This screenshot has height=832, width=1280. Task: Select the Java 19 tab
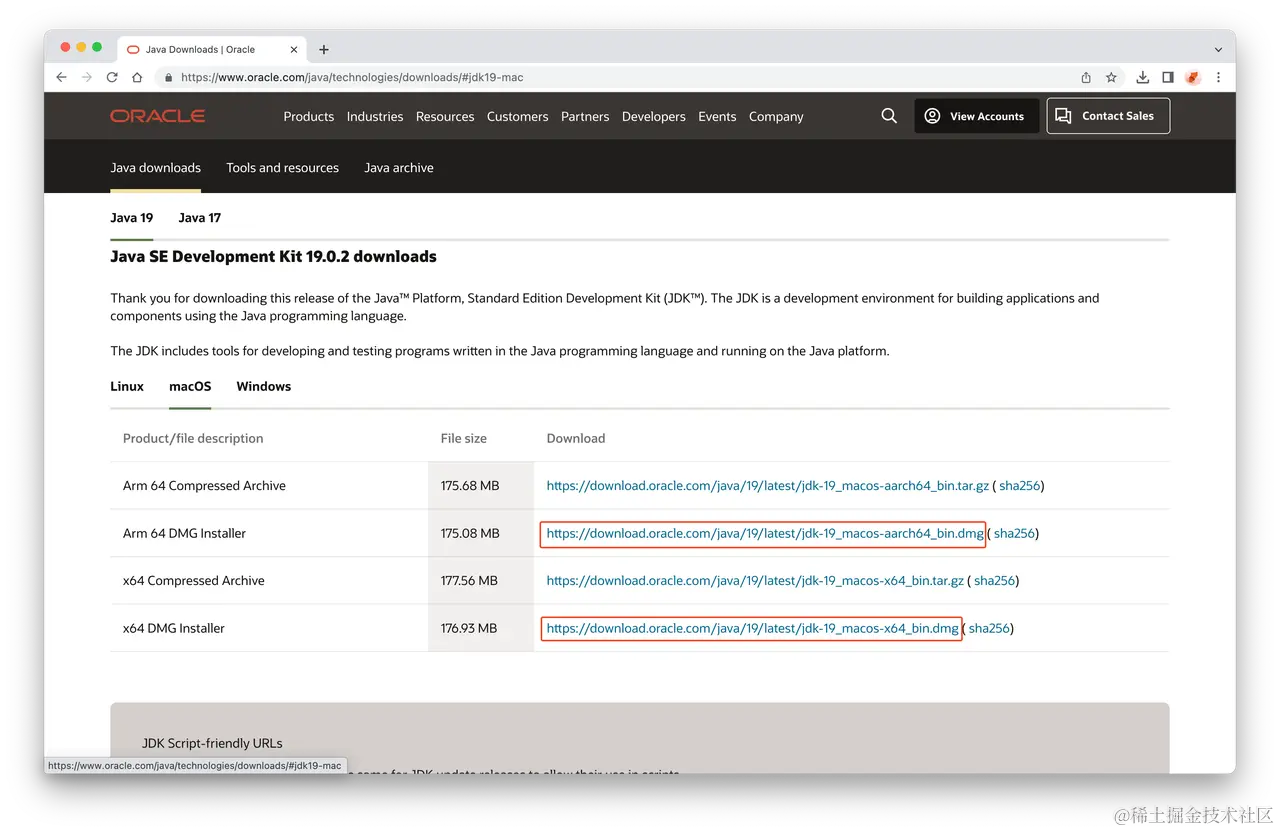132,218
